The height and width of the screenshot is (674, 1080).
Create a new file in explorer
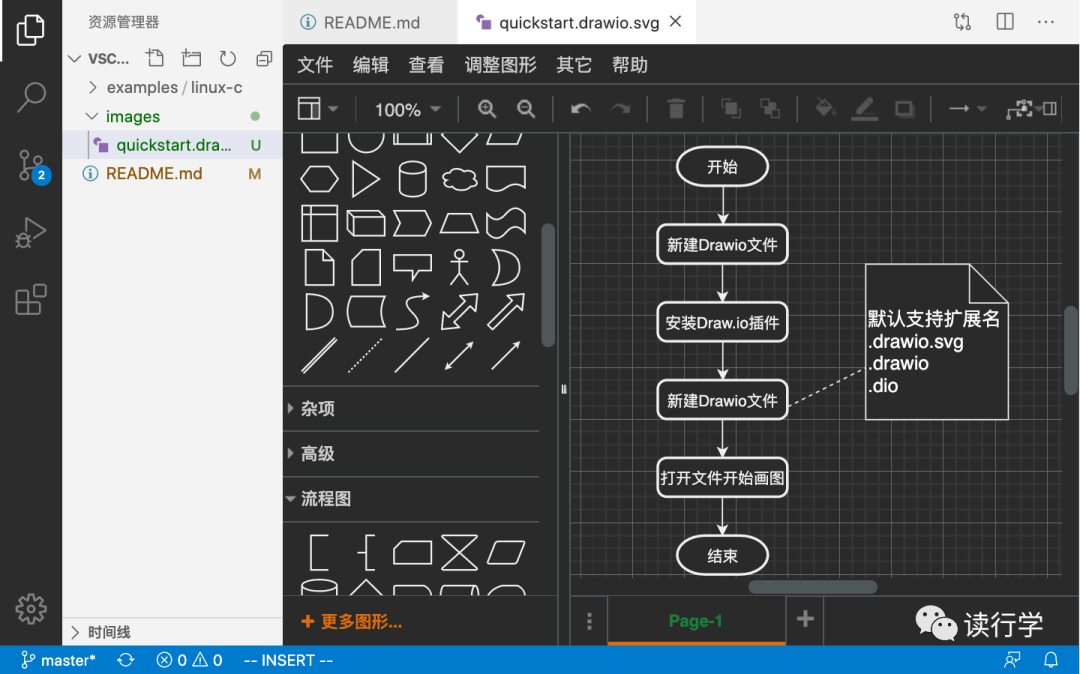(x=155, y=59)
